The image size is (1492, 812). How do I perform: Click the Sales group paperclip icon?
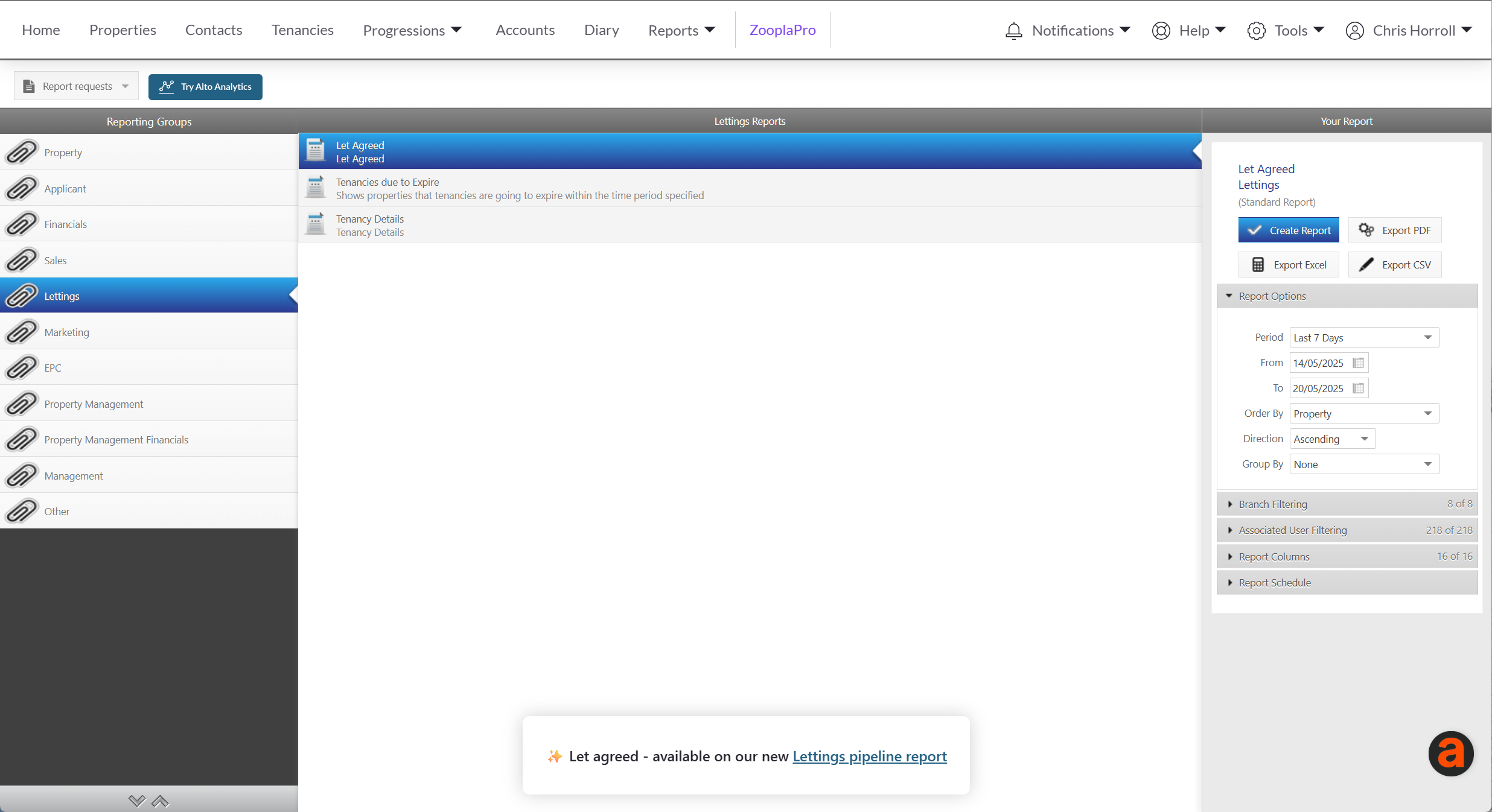pyautogui.click(x=22, y=260)
